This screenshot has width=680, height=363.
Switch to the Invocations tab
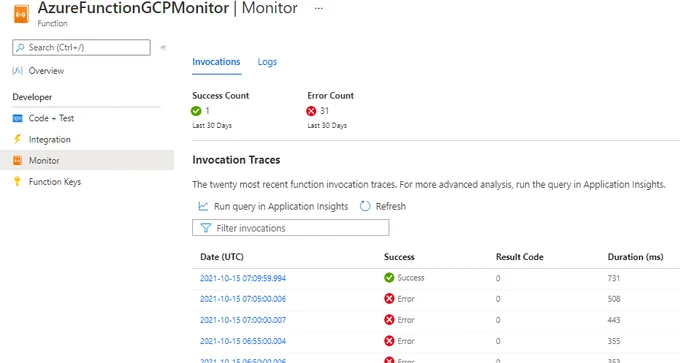pos(216,62)
